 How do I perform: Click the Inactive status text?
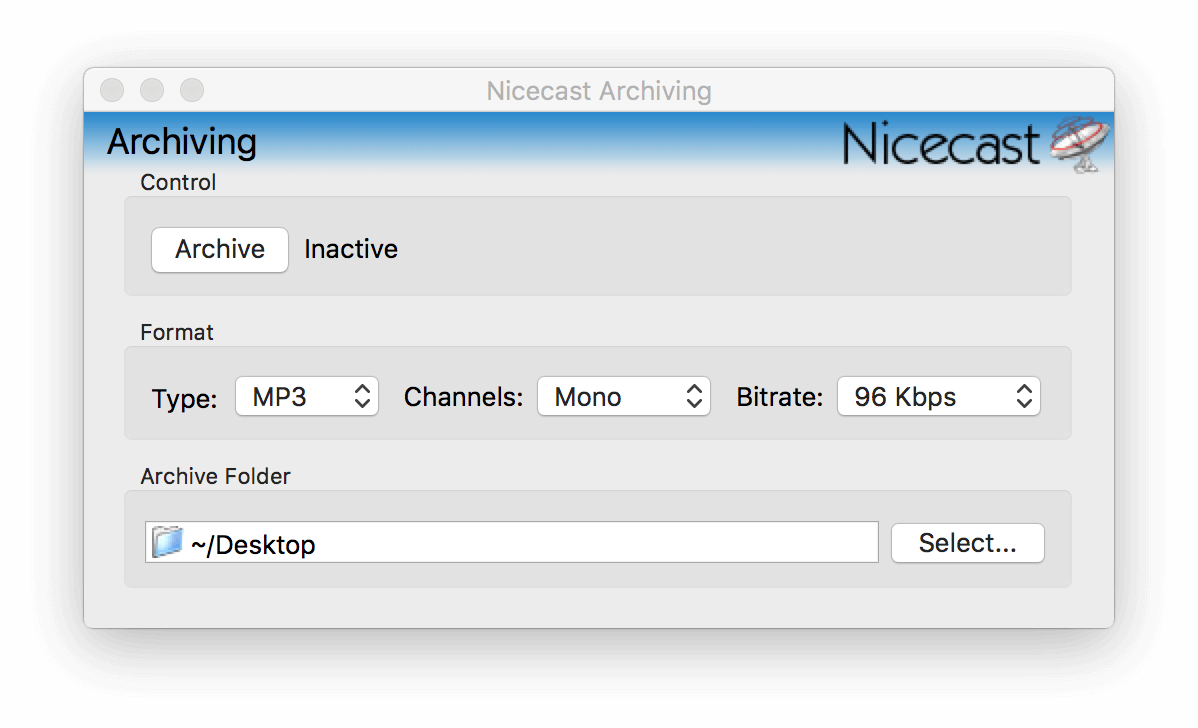pyautogui.click(x=351, y=249)
